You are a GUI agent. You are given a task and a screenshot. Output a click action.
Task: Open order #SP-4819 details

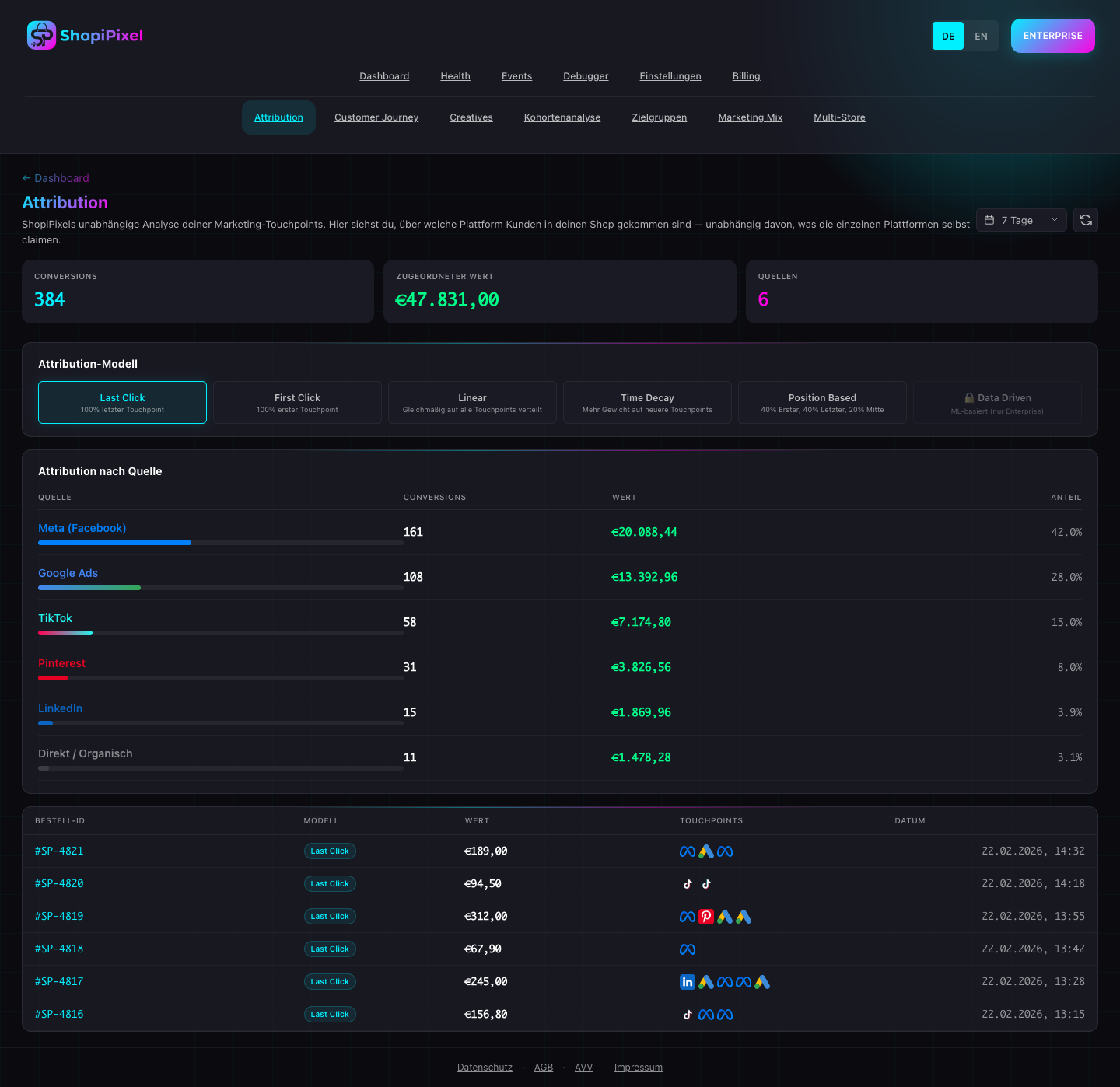click(x=59, y=917)
